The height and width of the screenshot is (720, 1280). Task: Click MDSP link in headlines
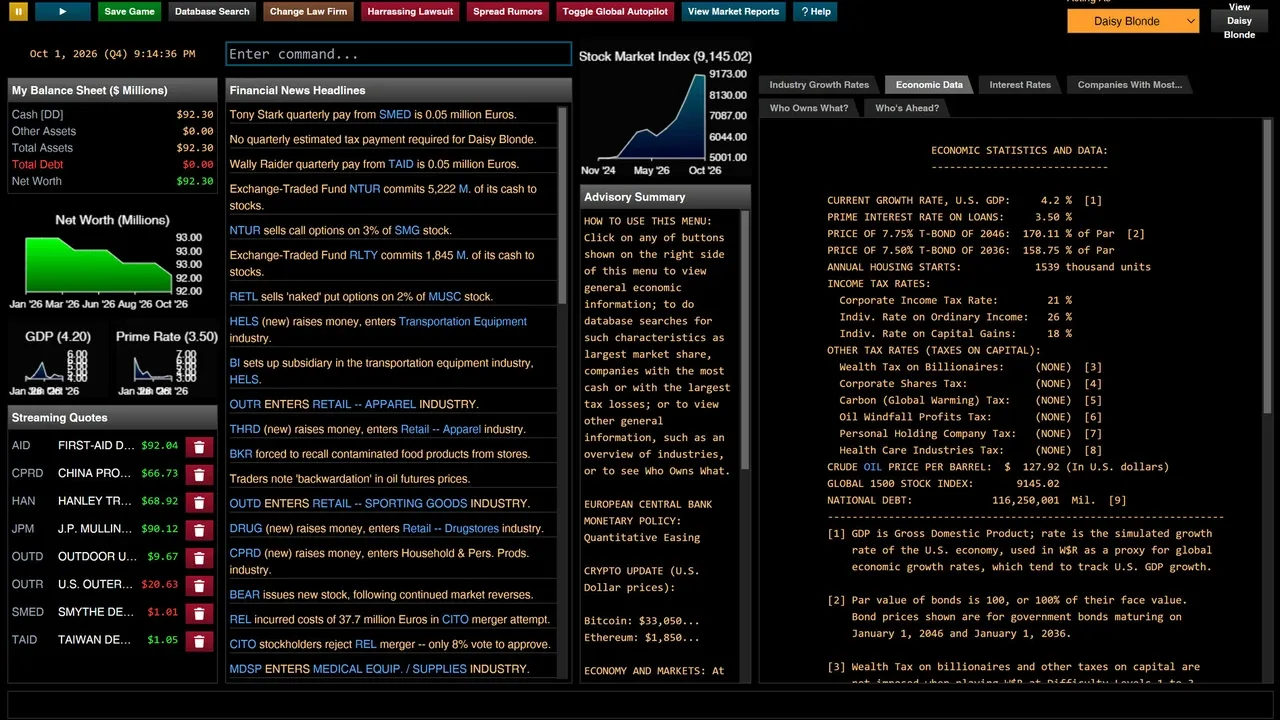pyautogui.click(x=246, y=669)
